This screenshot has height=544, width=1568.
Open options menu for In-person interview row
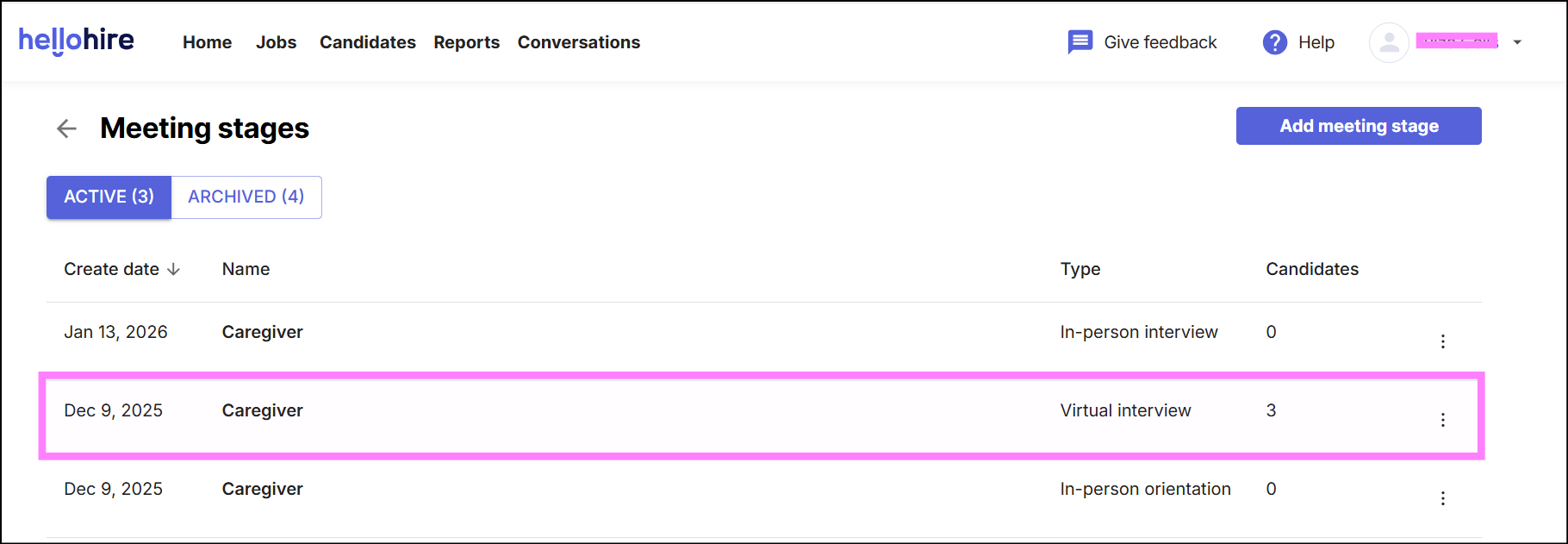[x=1442, y=341]
